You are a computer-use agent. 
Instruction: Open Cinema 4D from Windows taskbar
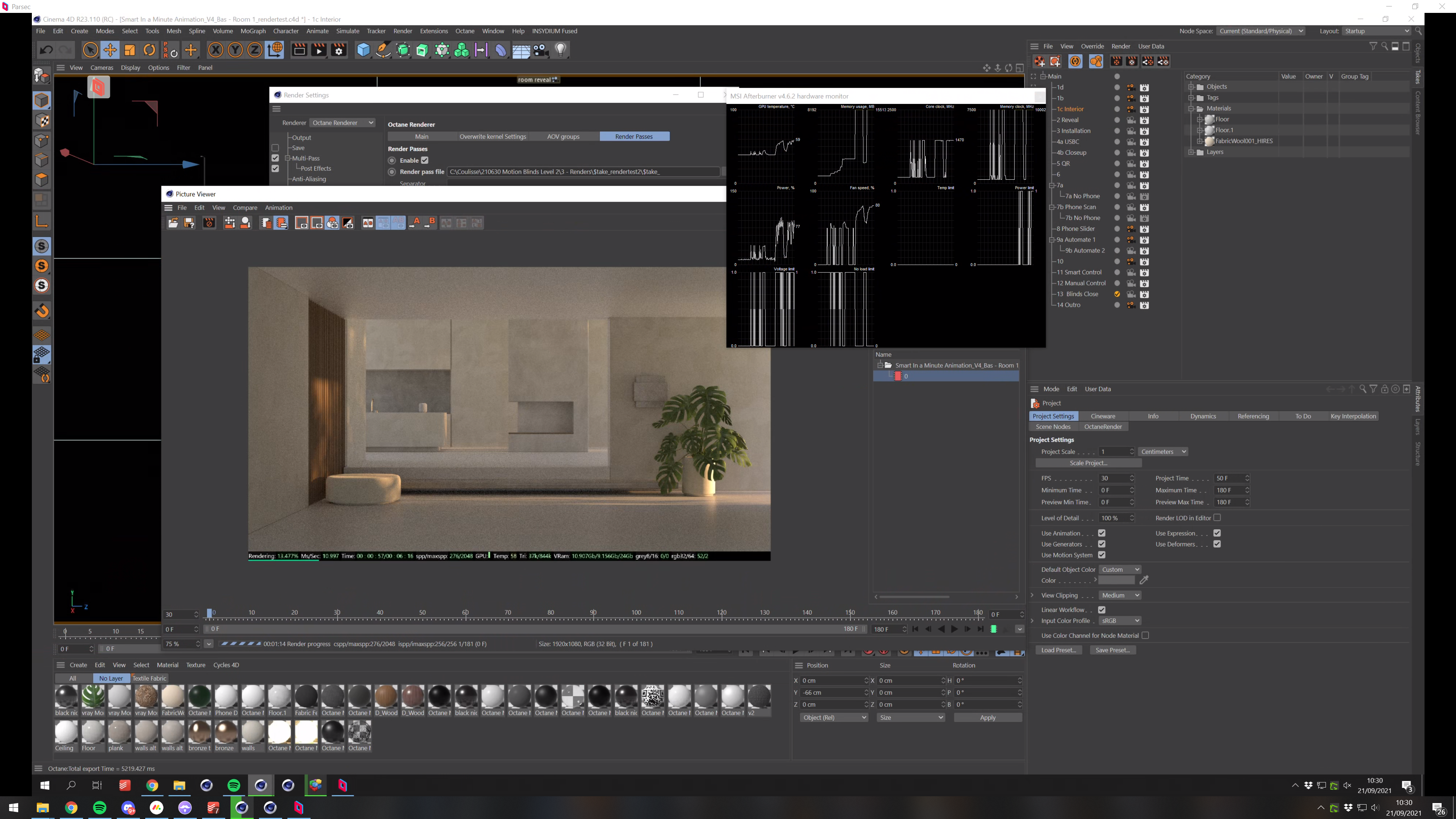(x=242, y=808)
